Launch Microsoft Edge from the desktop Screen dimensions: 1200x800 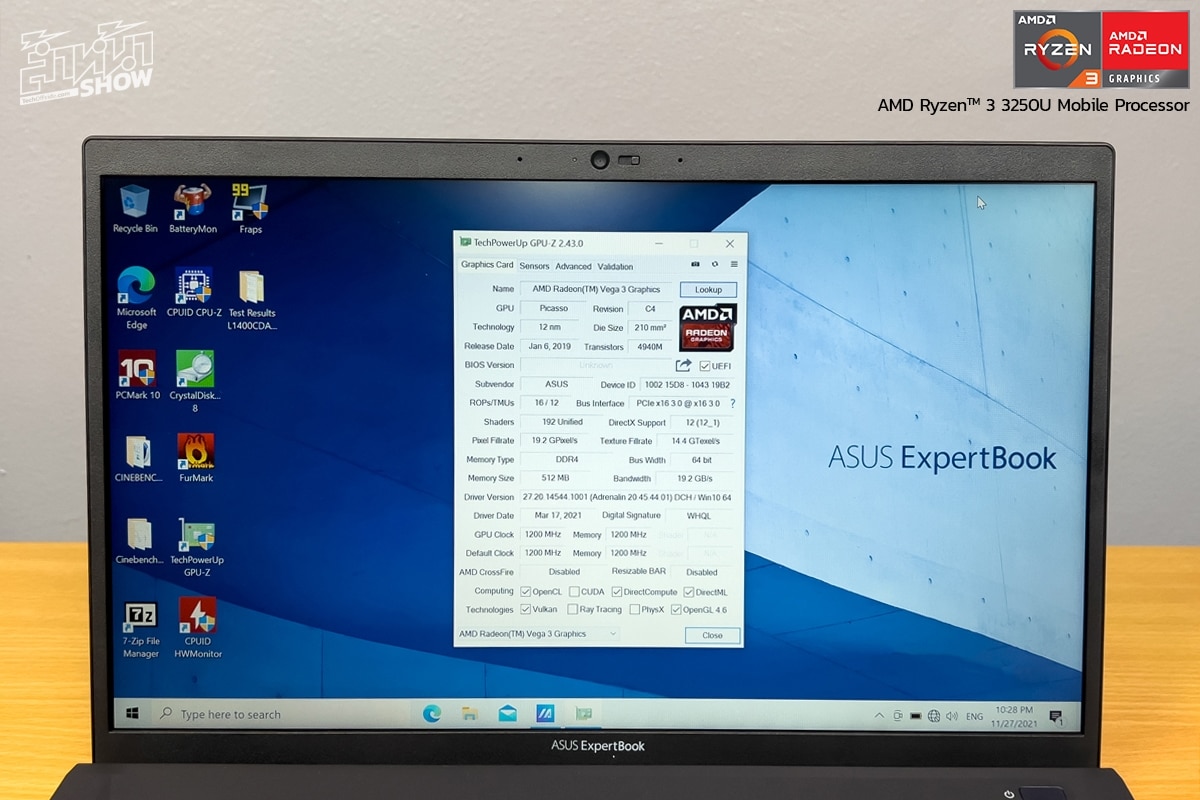tap(136, 298)
